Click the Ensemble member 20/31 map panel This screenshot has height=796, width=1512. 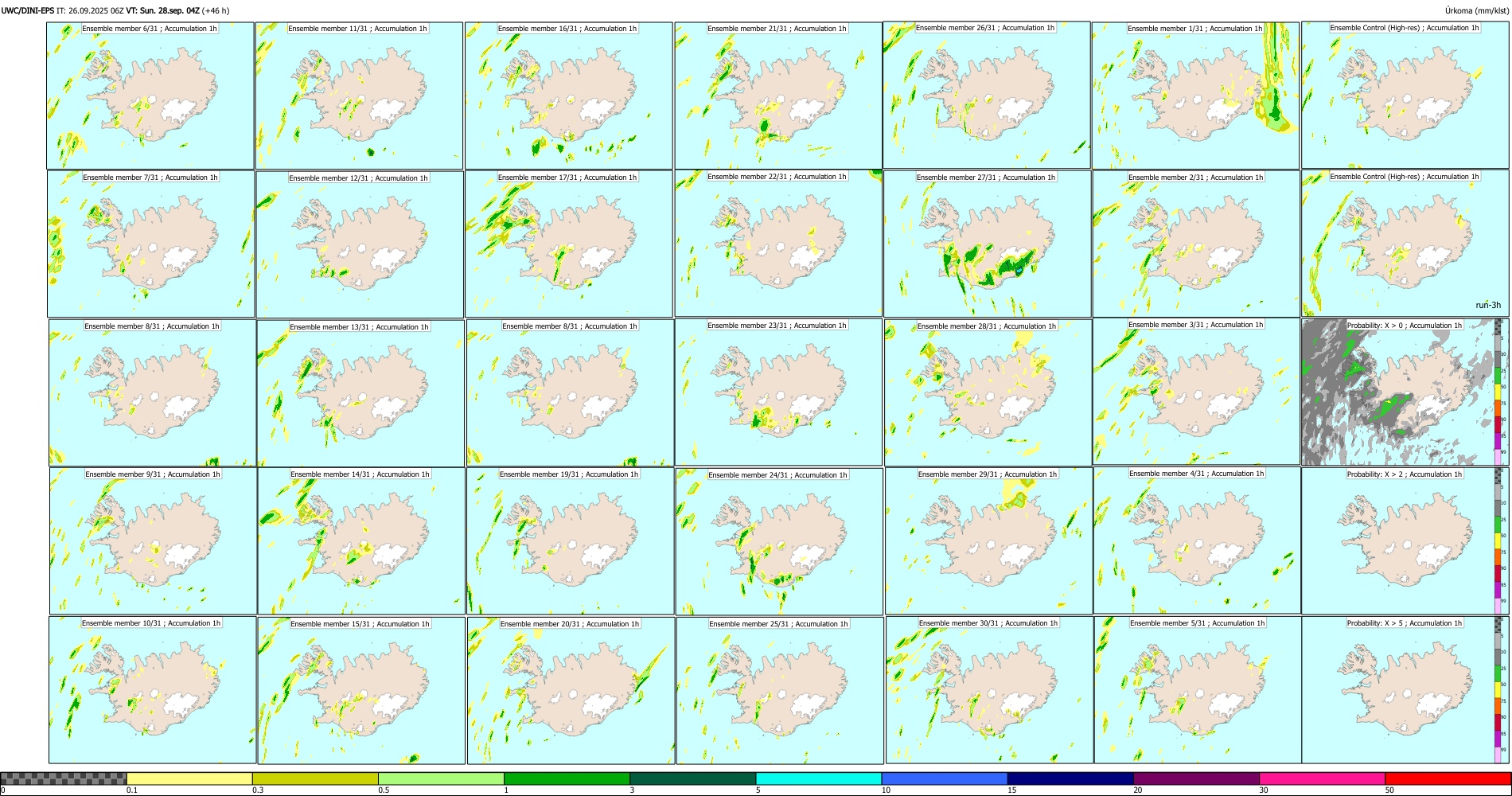coord(571,690)
